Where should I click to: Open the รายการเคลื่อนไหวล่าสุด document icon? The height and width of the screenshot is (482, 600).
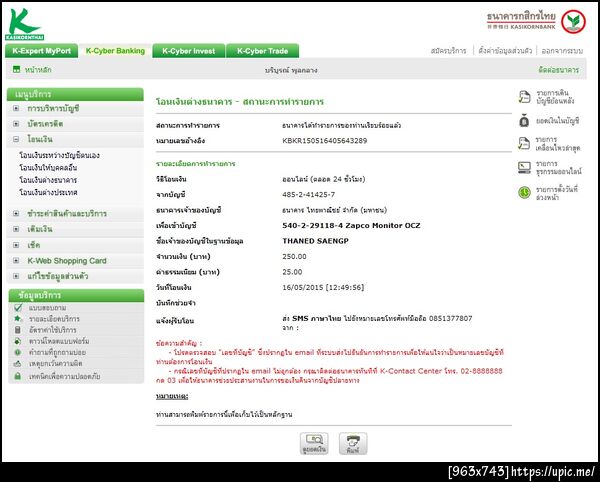[524, 143]
